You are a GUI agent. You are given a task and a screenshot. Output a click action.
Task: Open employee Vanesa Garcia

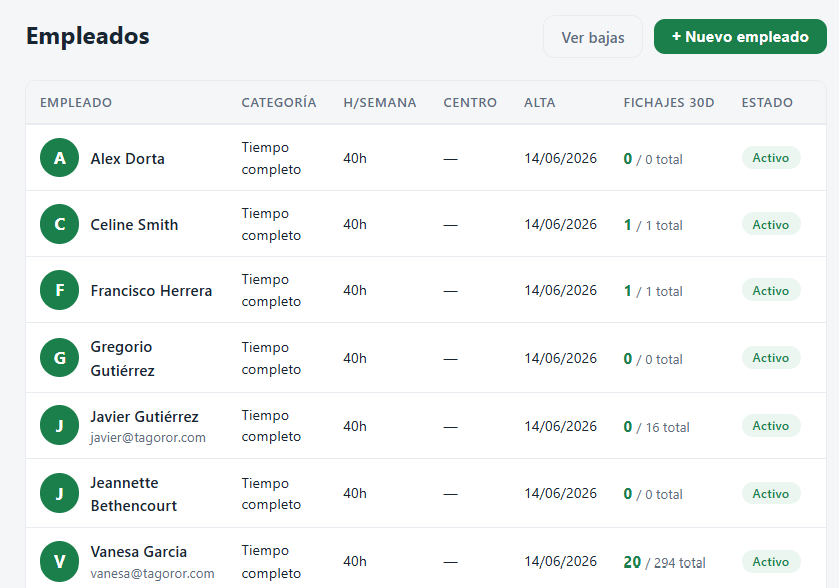point(139,552)
